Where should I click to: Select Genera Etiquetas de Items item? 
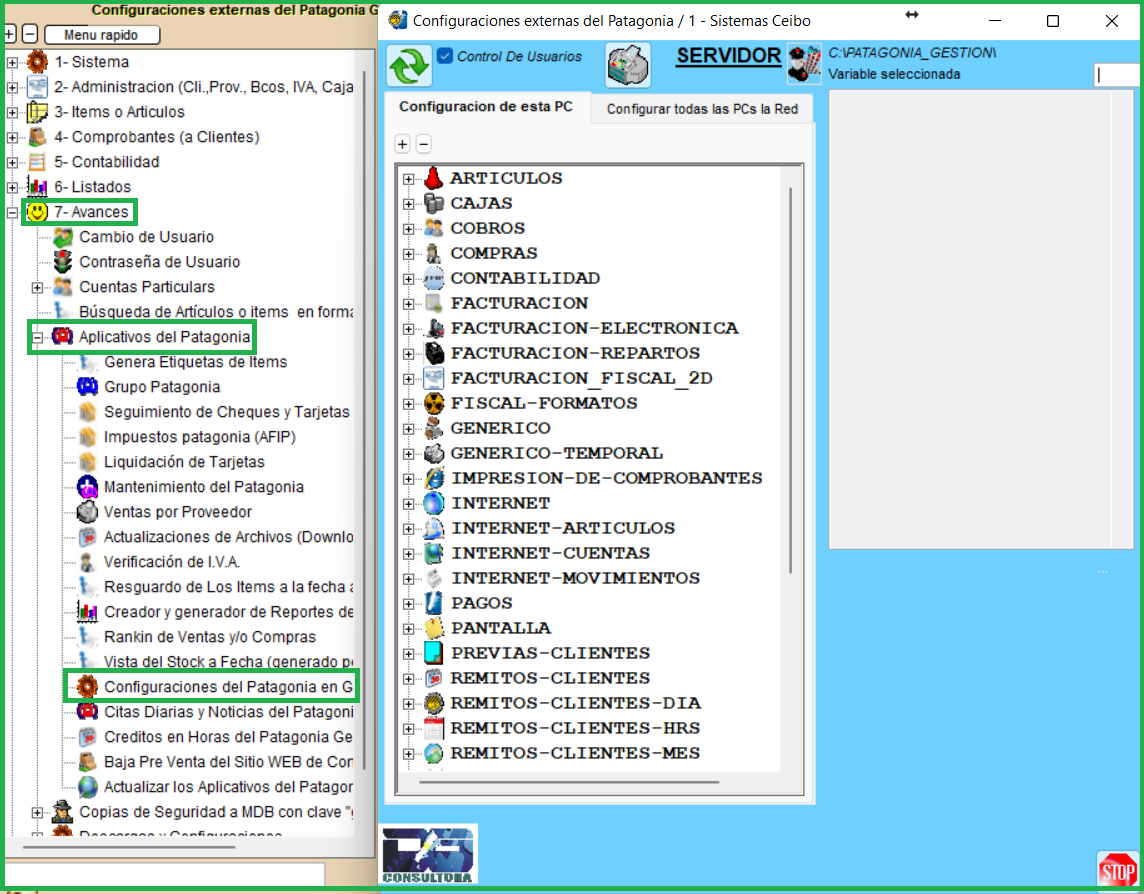(x=196, y=361)
